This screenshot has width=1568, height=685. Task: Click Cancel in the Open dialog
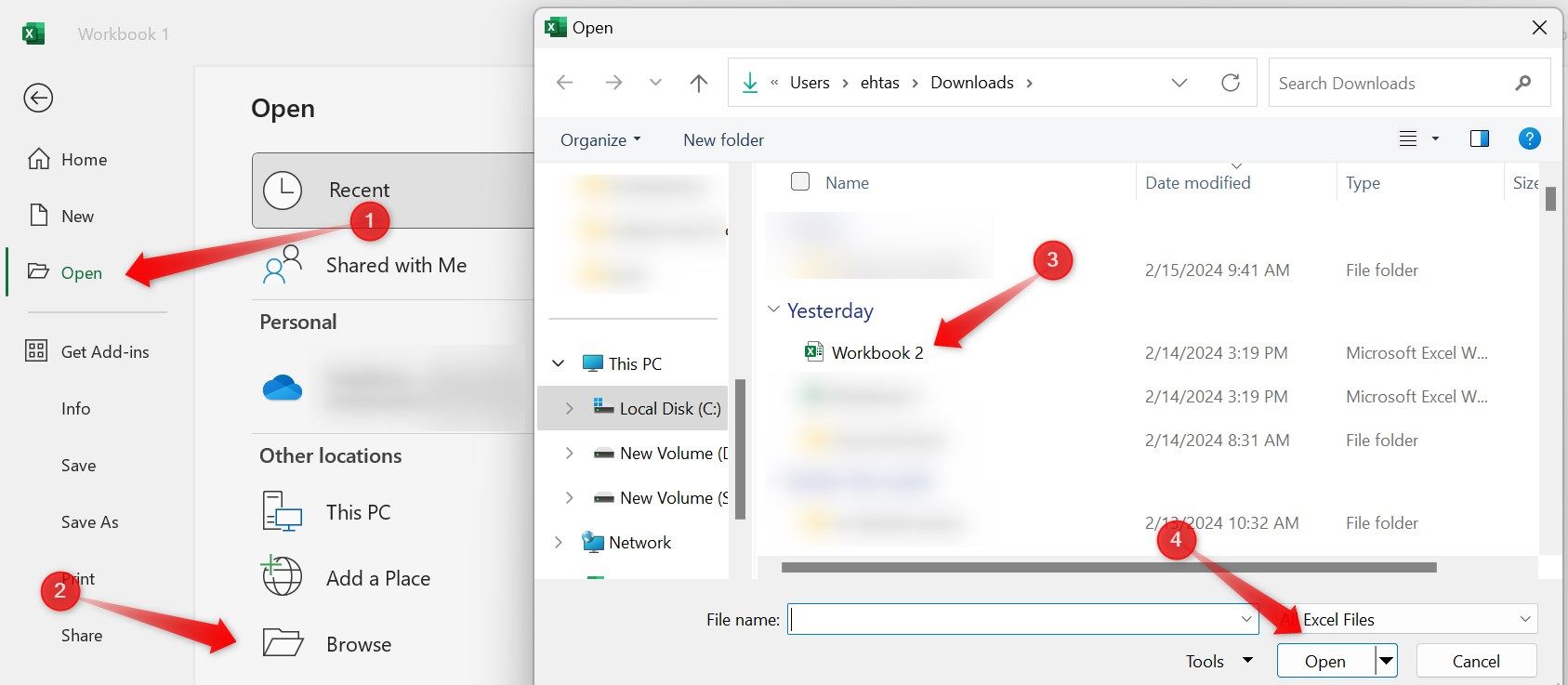1476,661
